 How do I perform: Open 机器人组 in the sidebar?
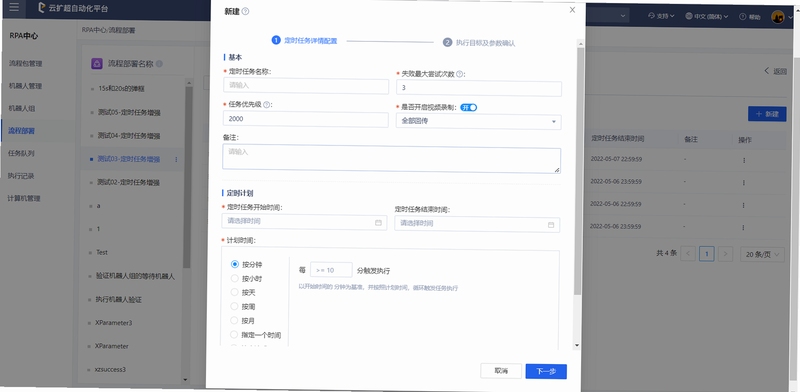pyautogui.click(x=21, y=109)
